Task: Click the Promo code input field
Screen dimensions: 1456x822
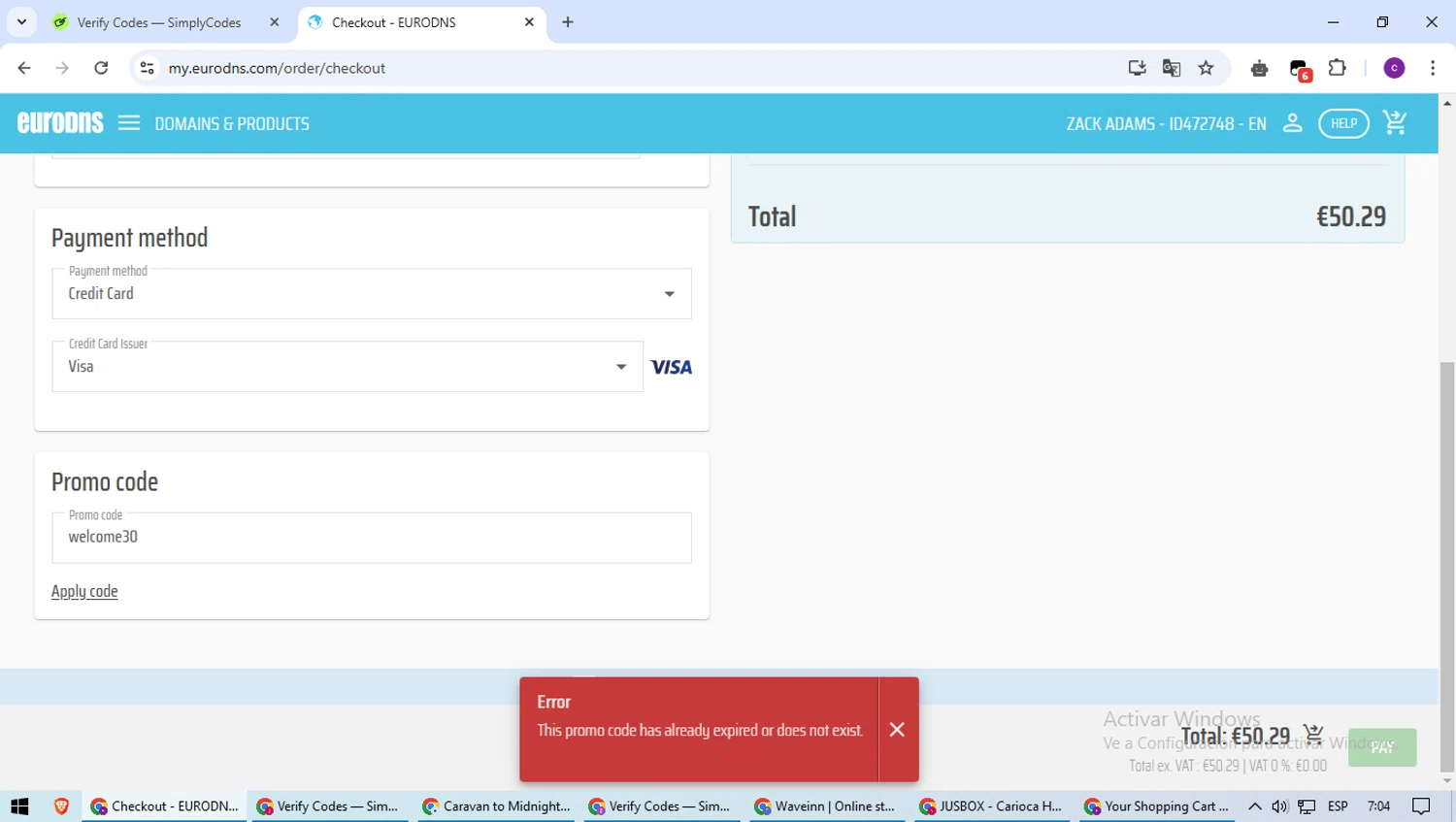Action: [x=372, y=537]
